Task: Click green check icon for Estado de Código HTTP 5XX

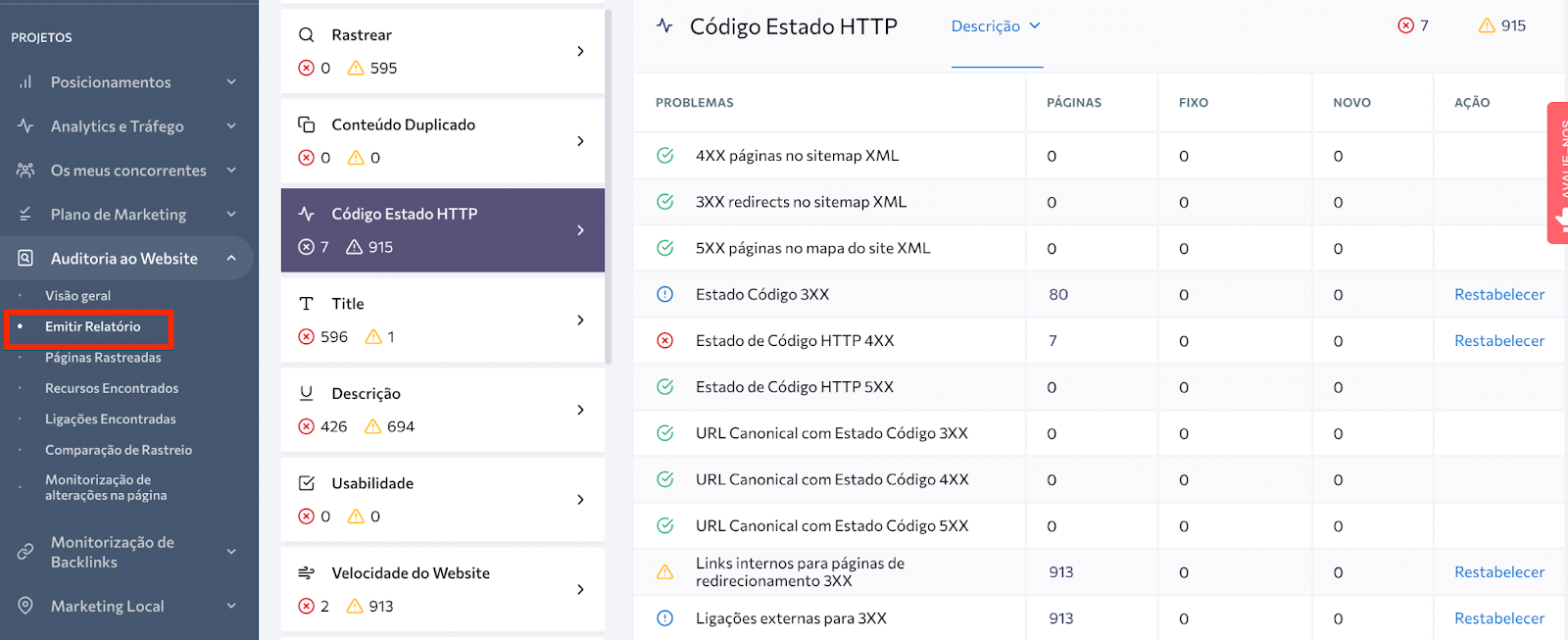Action: tap(664, 387)
